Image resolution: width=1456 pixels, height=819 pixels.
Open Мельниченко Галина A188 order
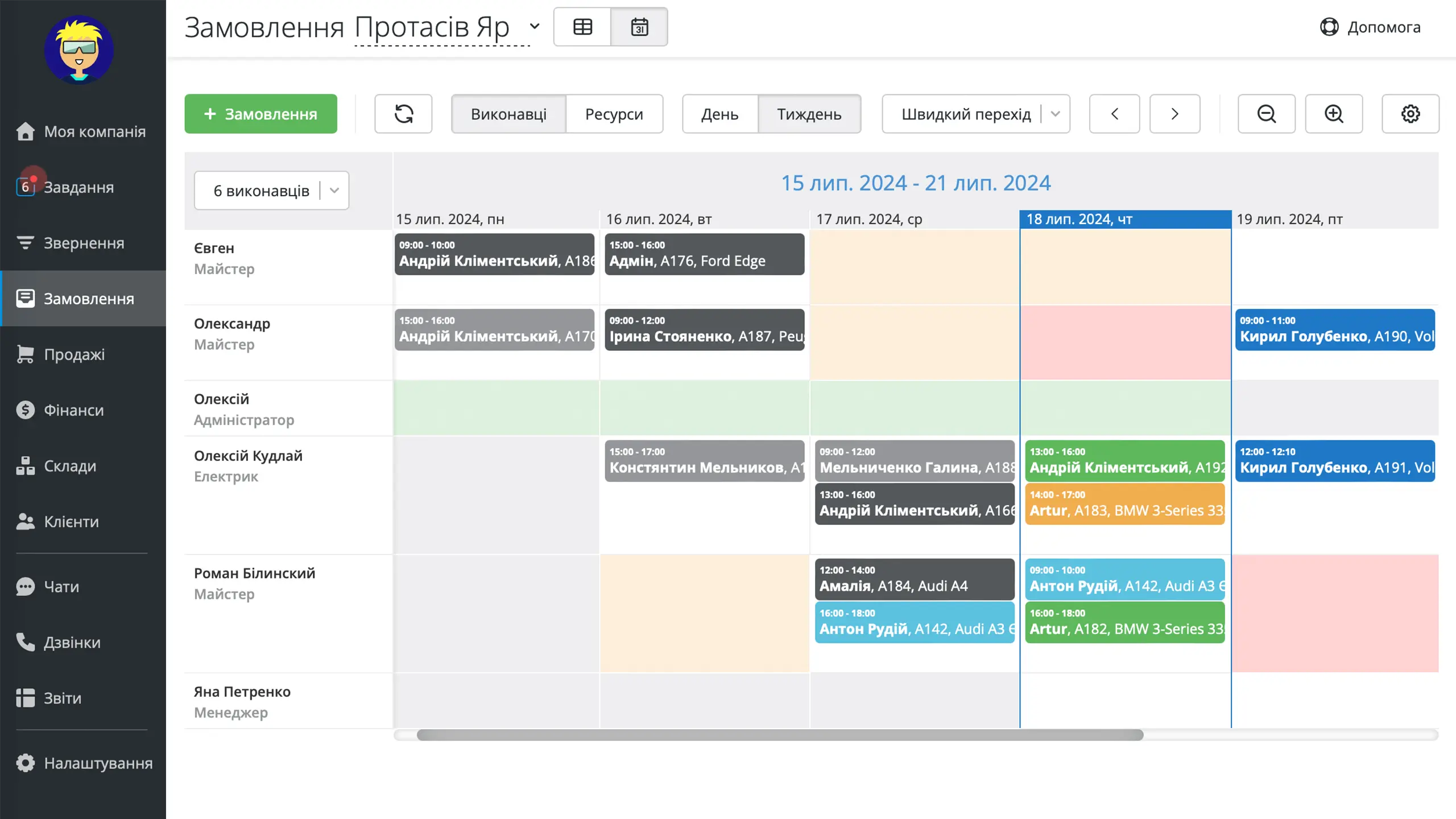tap(915, 461)
